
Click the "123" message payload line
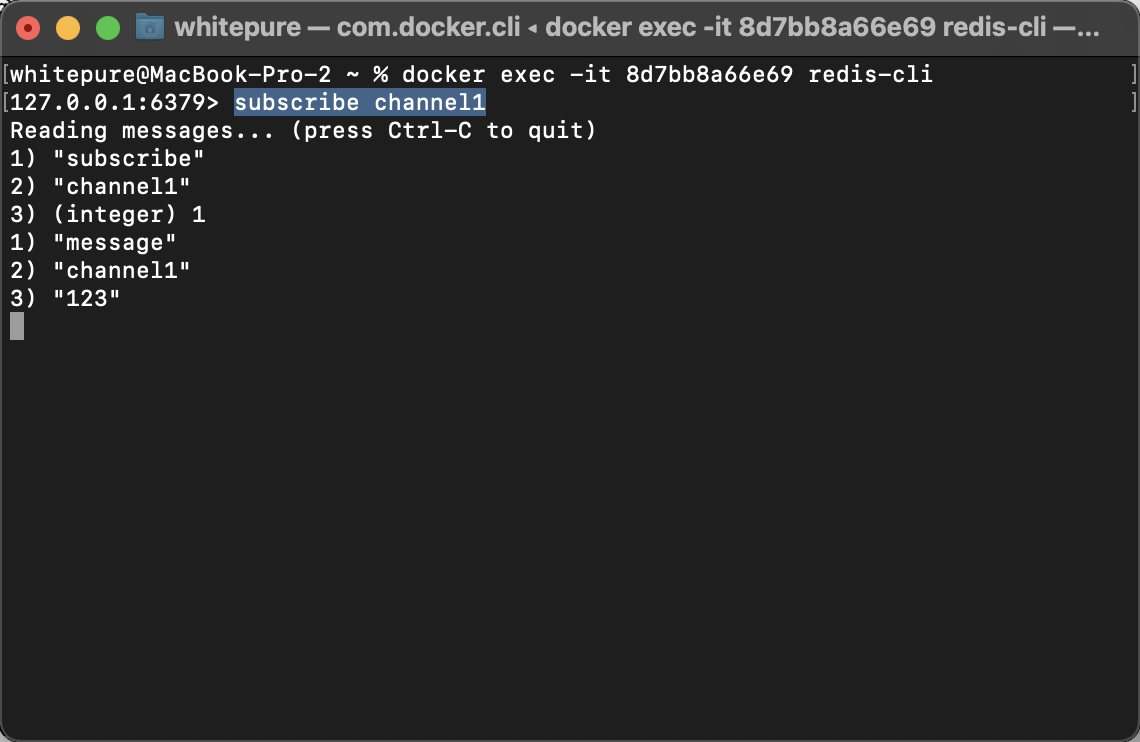point(65,299)
